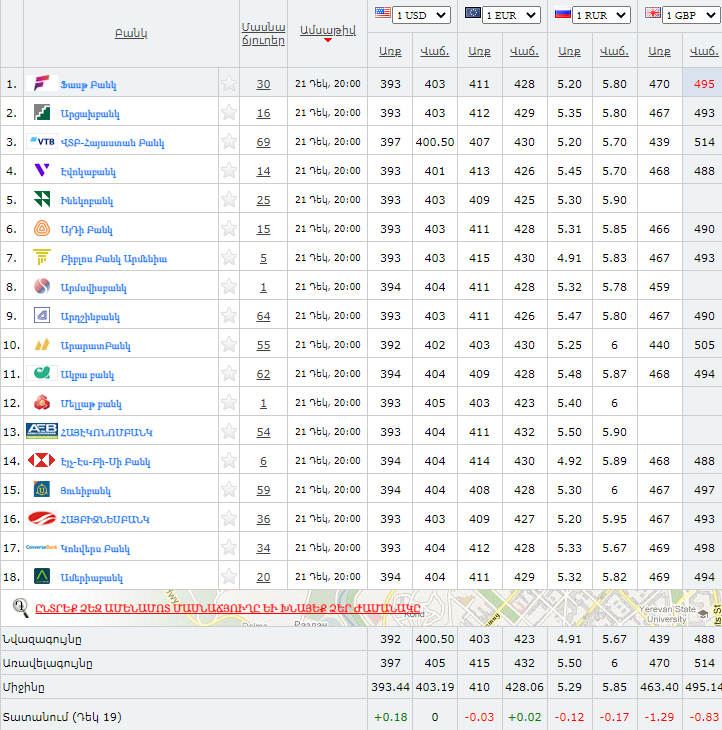Click the red map banner link
The width and height of the screenshot is (722, 730).
point(228,608)
